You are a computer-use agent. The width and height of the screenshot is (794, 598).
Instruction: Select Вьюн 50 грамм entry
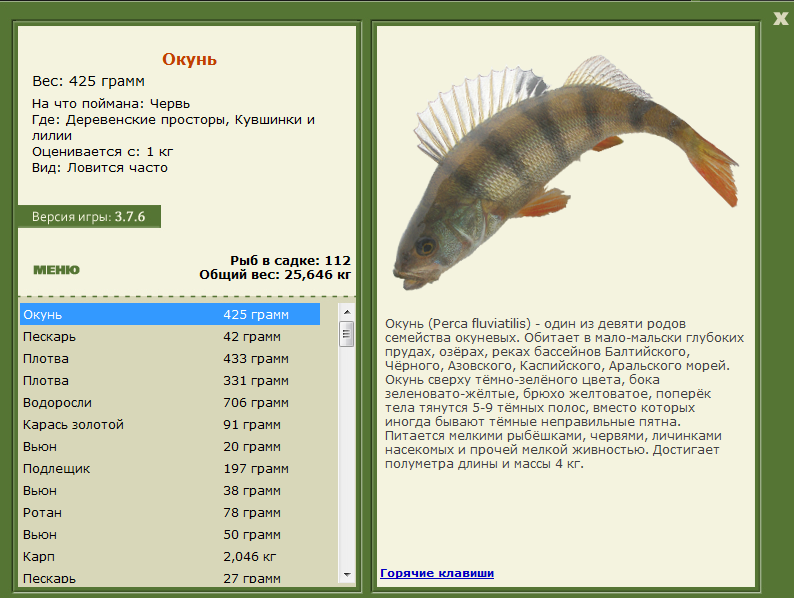click(x=170, y=535)
